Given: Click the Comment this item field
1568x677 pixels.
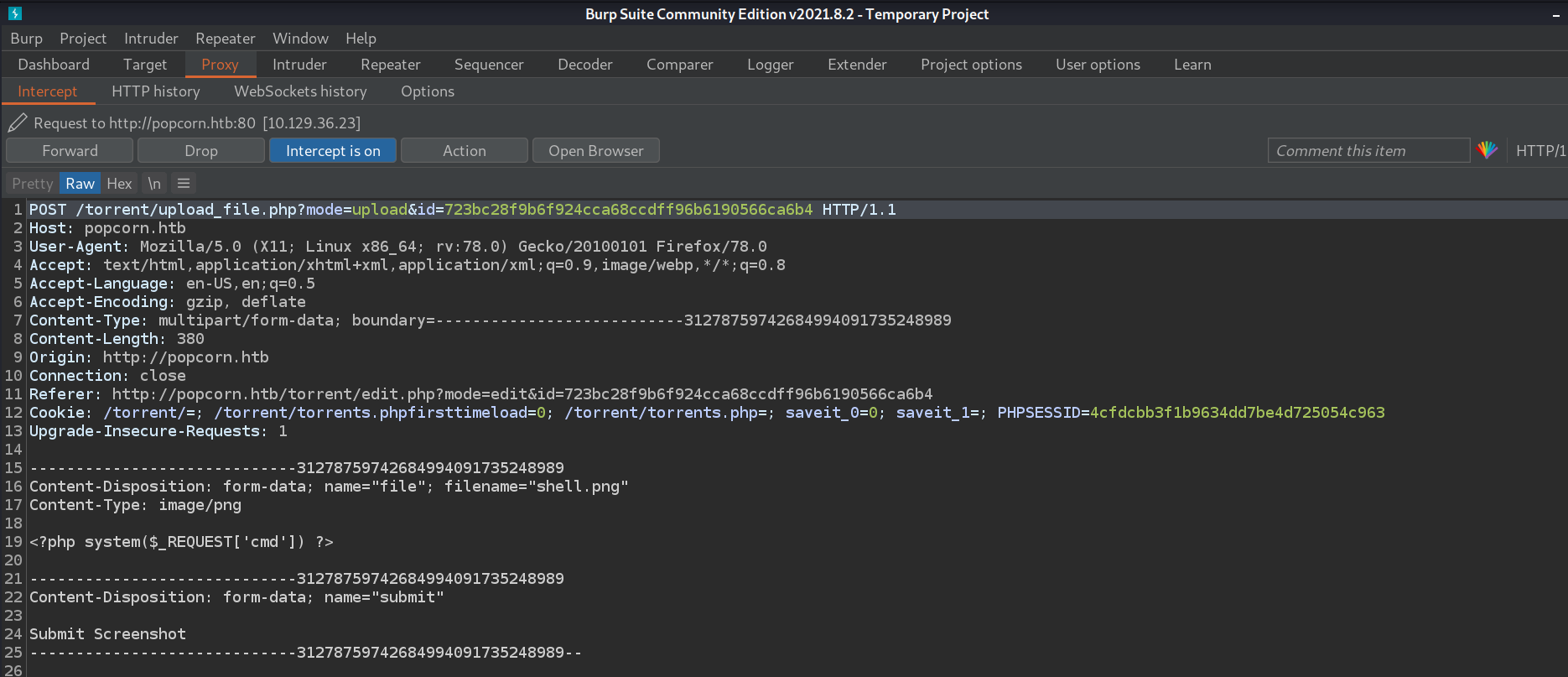Looking at the screenshot, I should [1368, 151].
